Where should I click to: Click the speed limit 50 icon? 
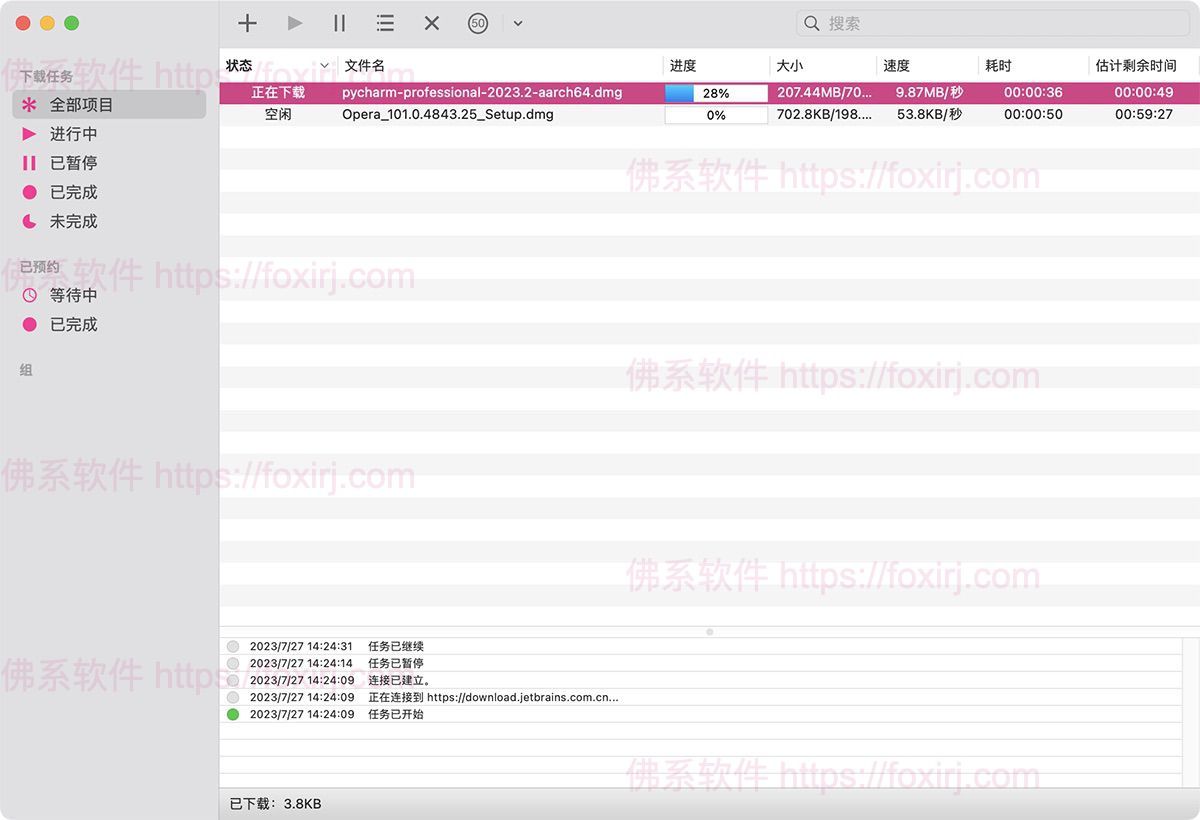click(478, 23)
